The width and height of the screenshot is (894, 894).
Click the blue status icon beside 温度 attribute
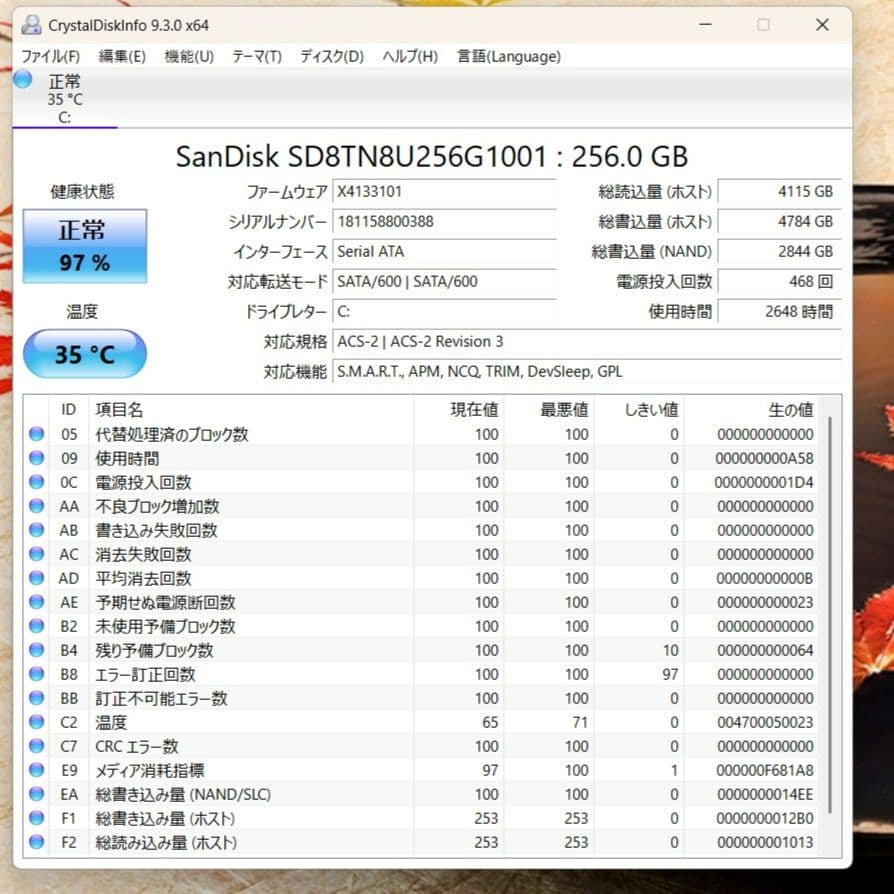[x=36, y=722]
